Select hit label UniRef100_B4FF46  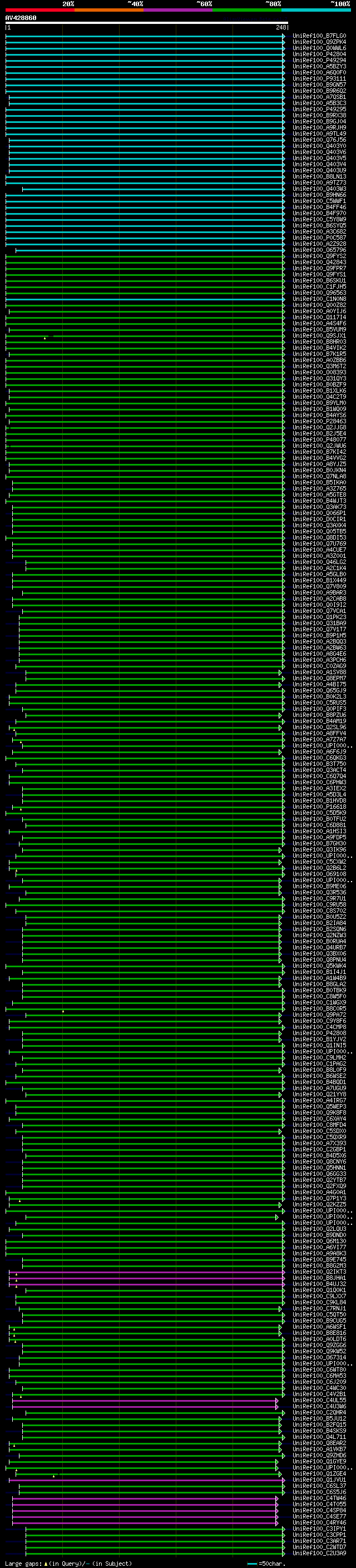319,207
